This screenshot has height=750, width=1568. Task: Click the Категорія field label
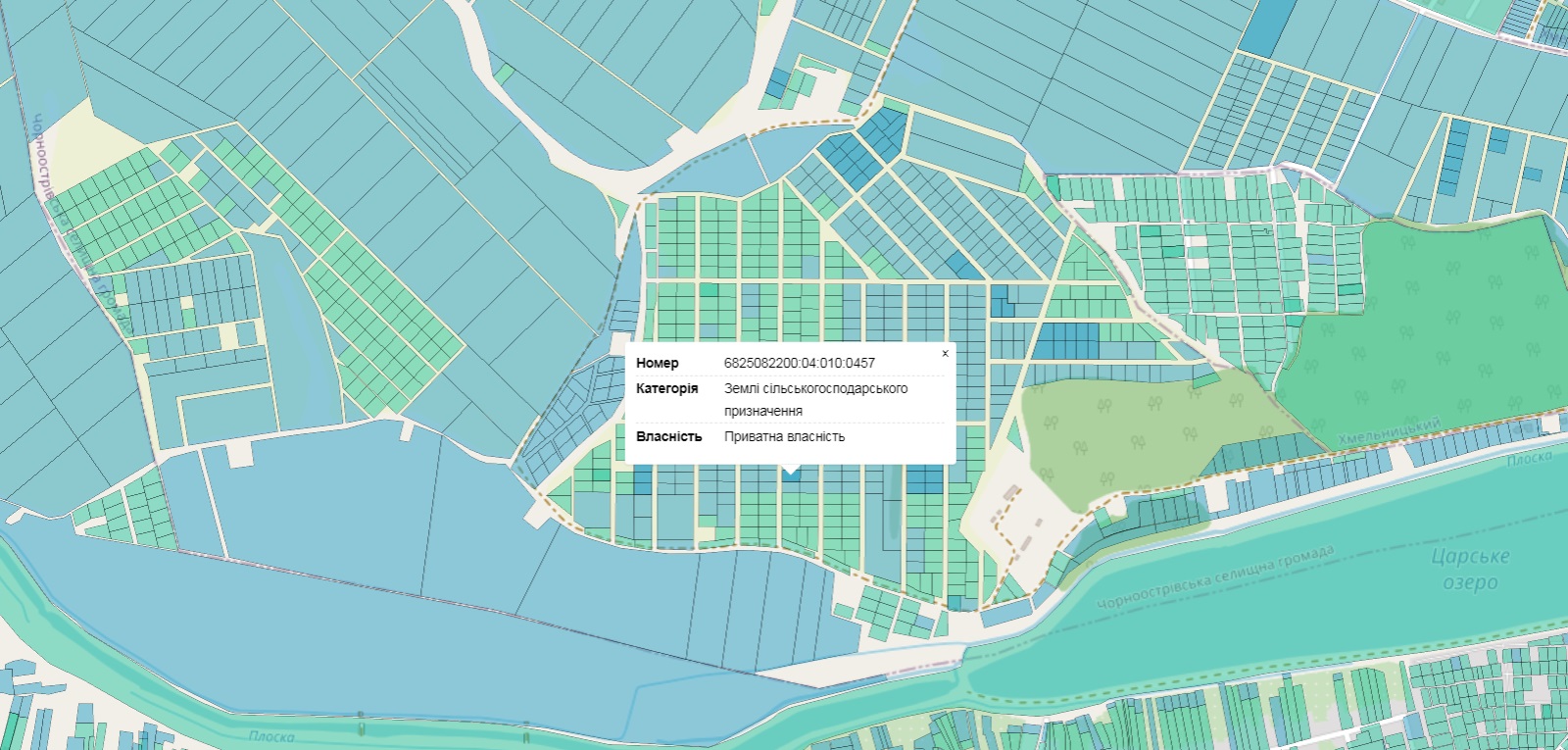(666, 388)
